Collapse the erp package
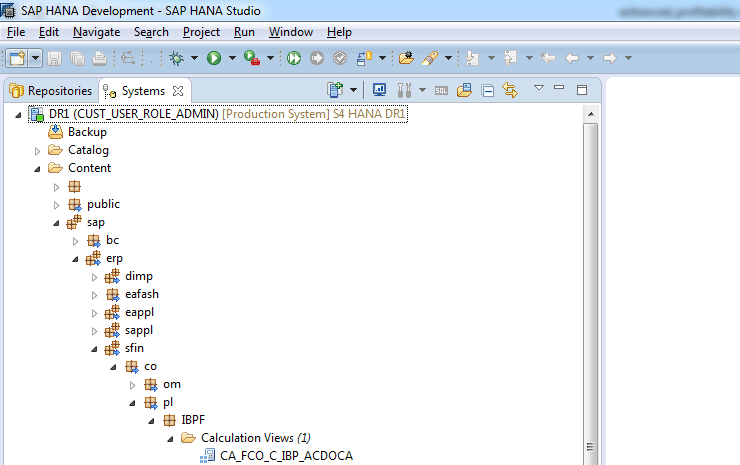 tap(75, 259)
